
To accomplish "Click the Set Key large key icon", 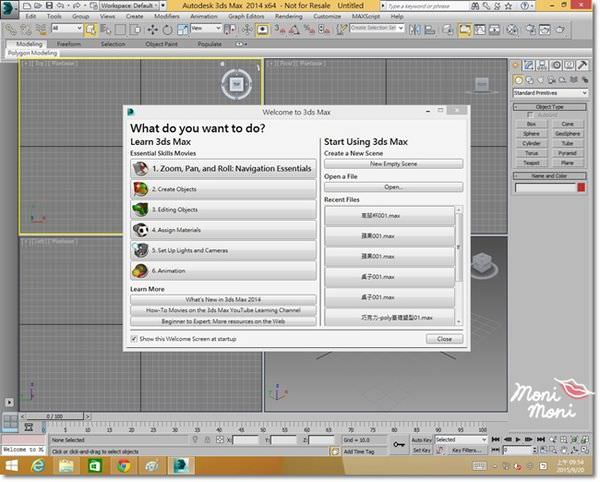I will [399, 444].
